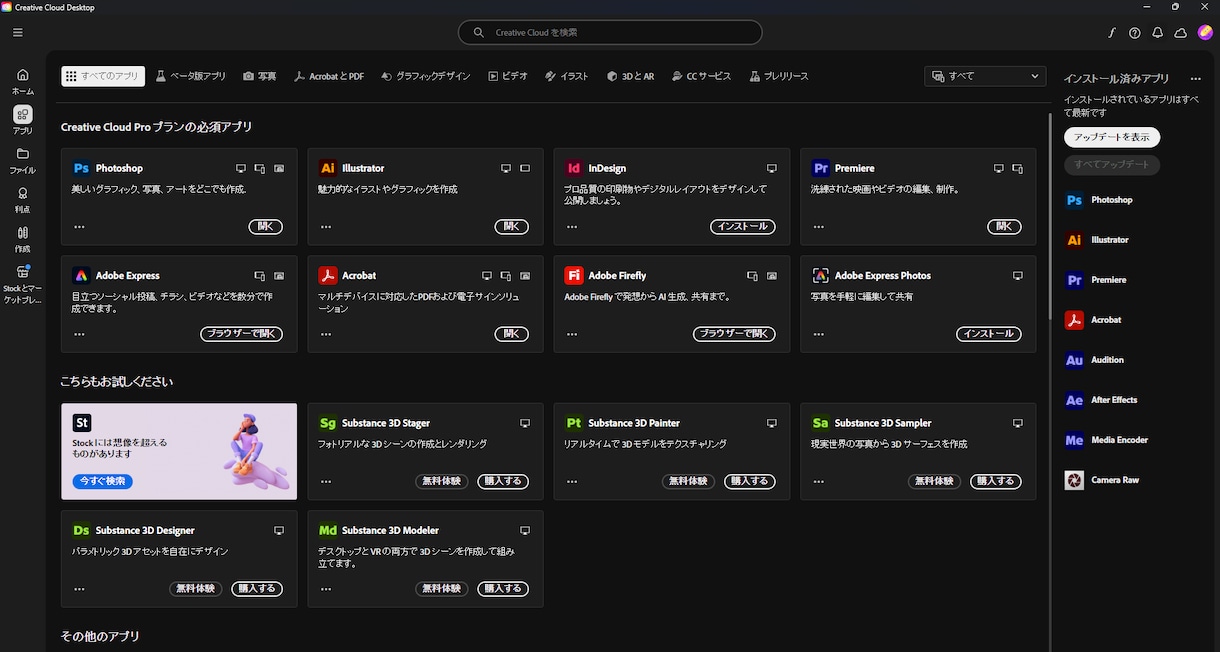Open the create sidebar icon
This screenshot has height=652, width=1220.
click(23, 238)
